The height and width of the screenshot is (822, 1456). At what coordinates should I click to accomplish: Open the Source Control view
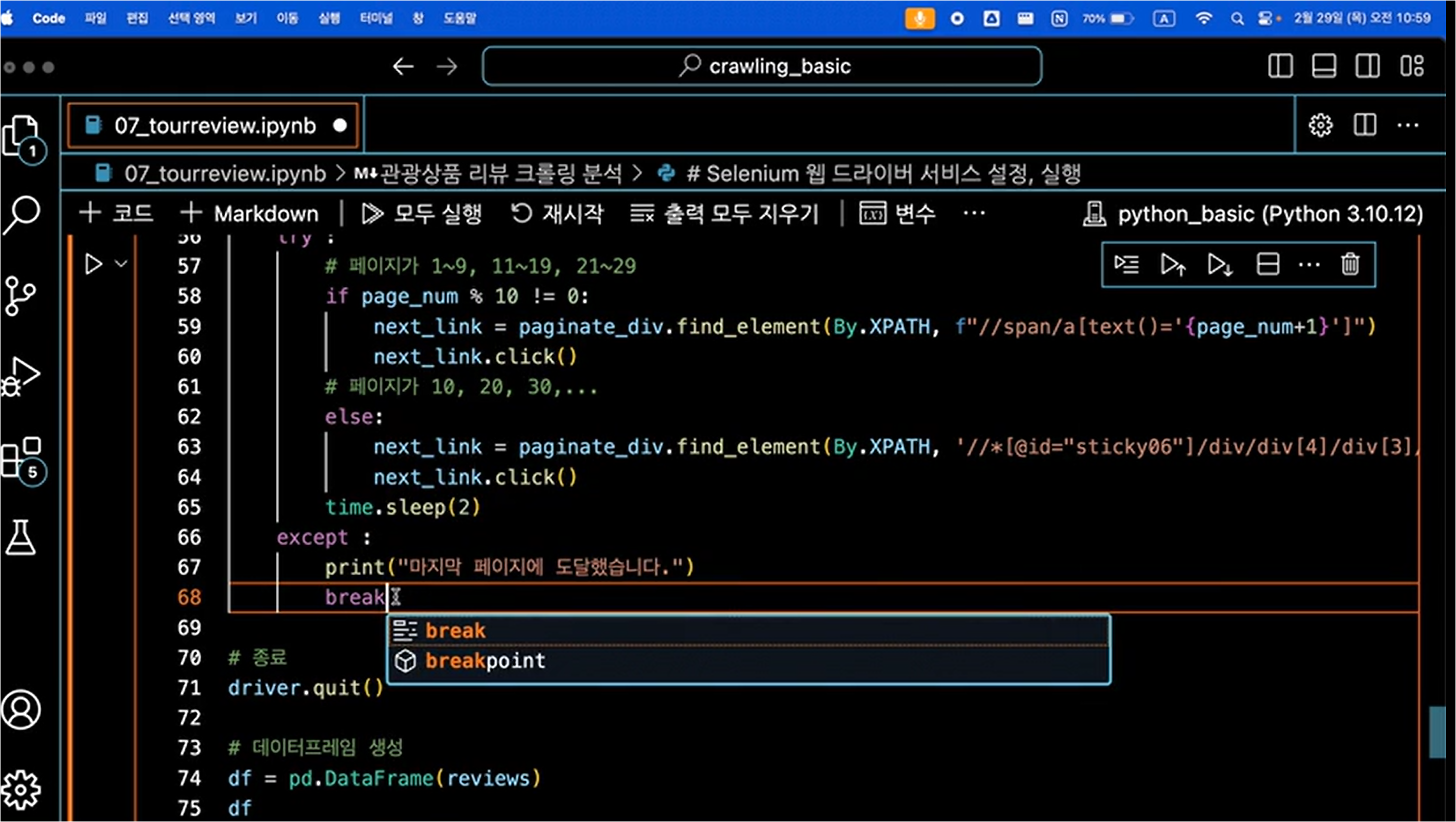(x=21, y=295)
